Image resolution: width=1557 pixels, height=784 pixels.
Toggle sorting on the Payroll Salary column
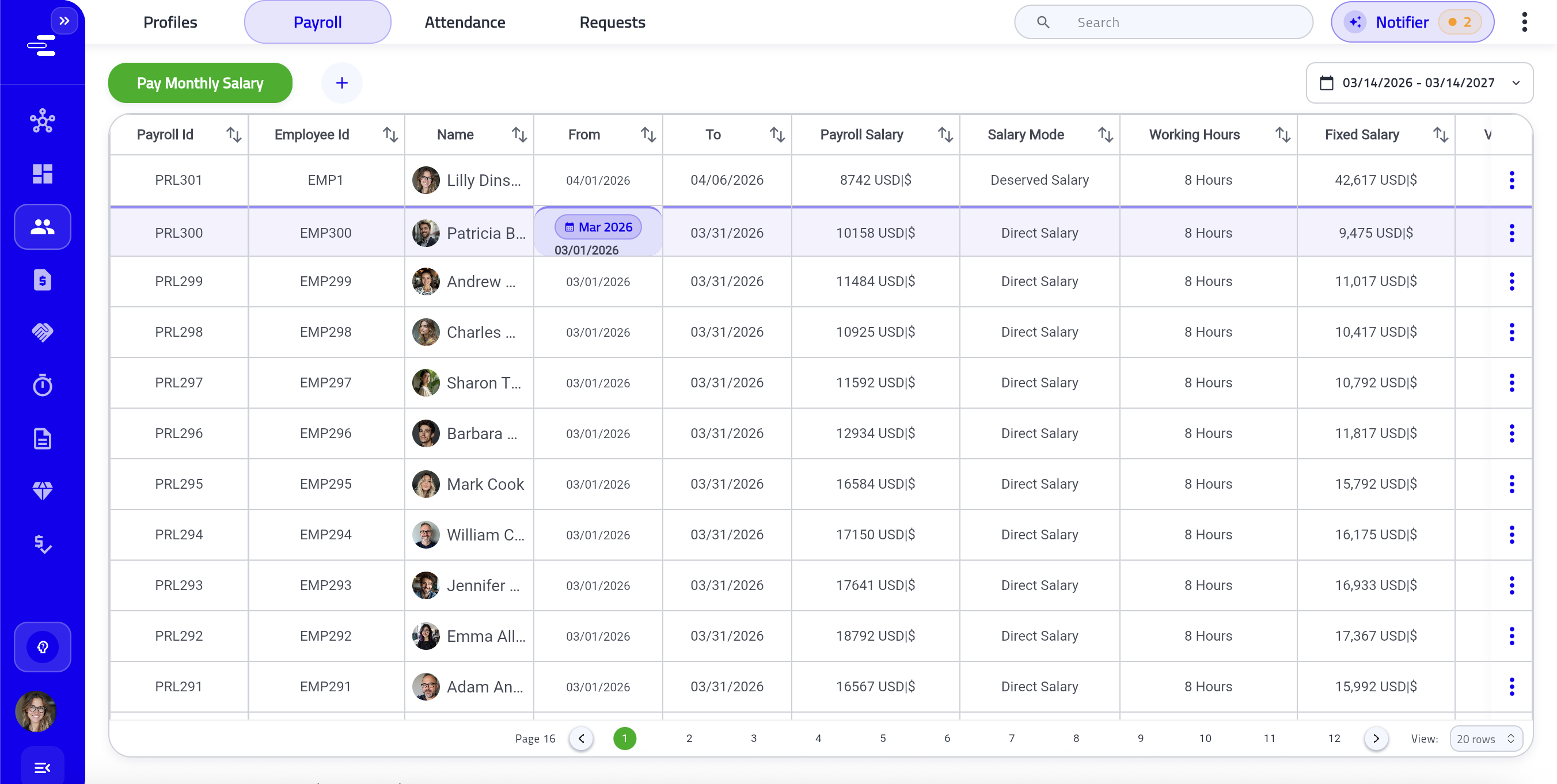[x=945, y=134]
